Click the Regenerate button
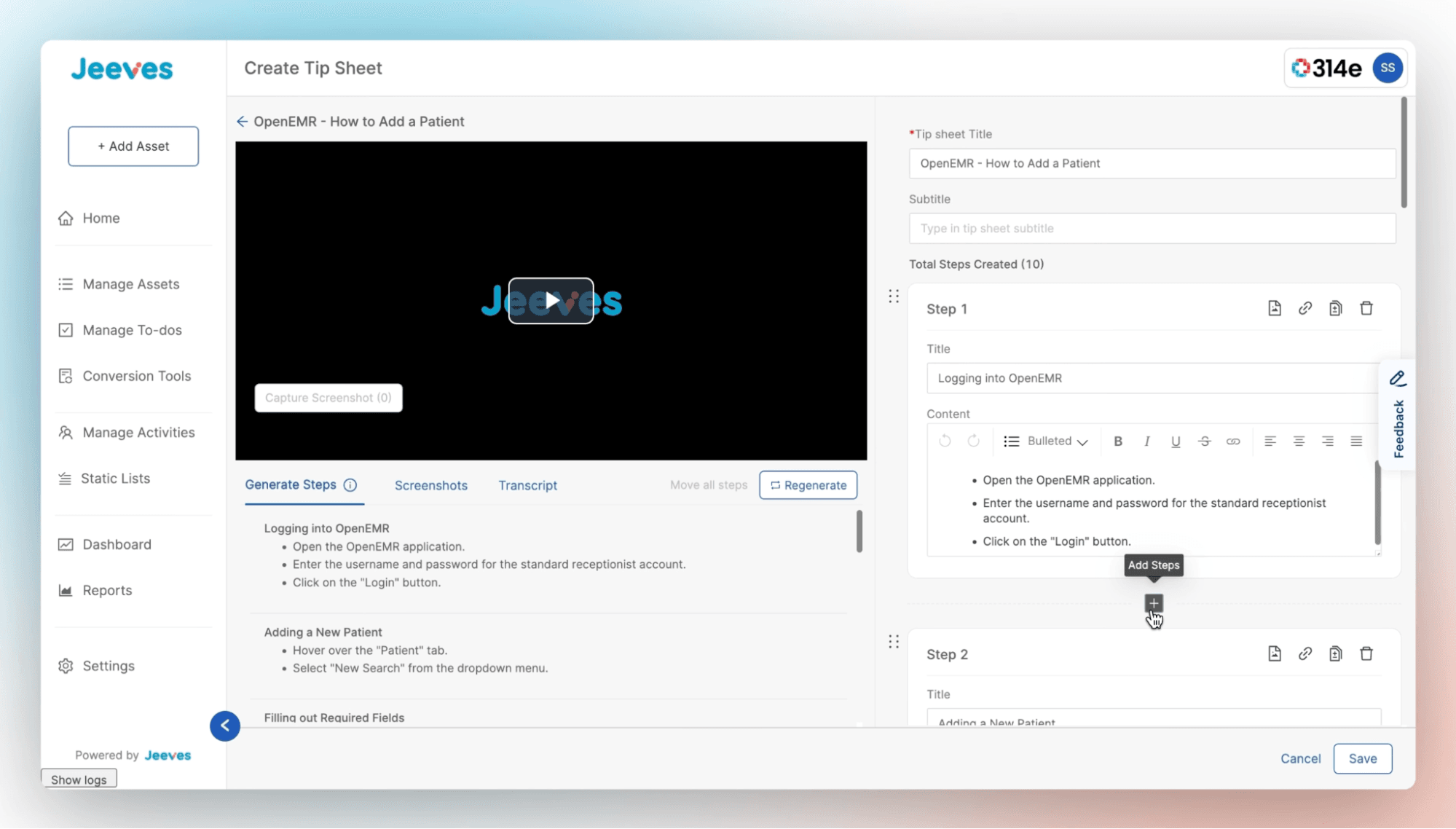This screenshot has height=829, width=1456. point(808,485)
